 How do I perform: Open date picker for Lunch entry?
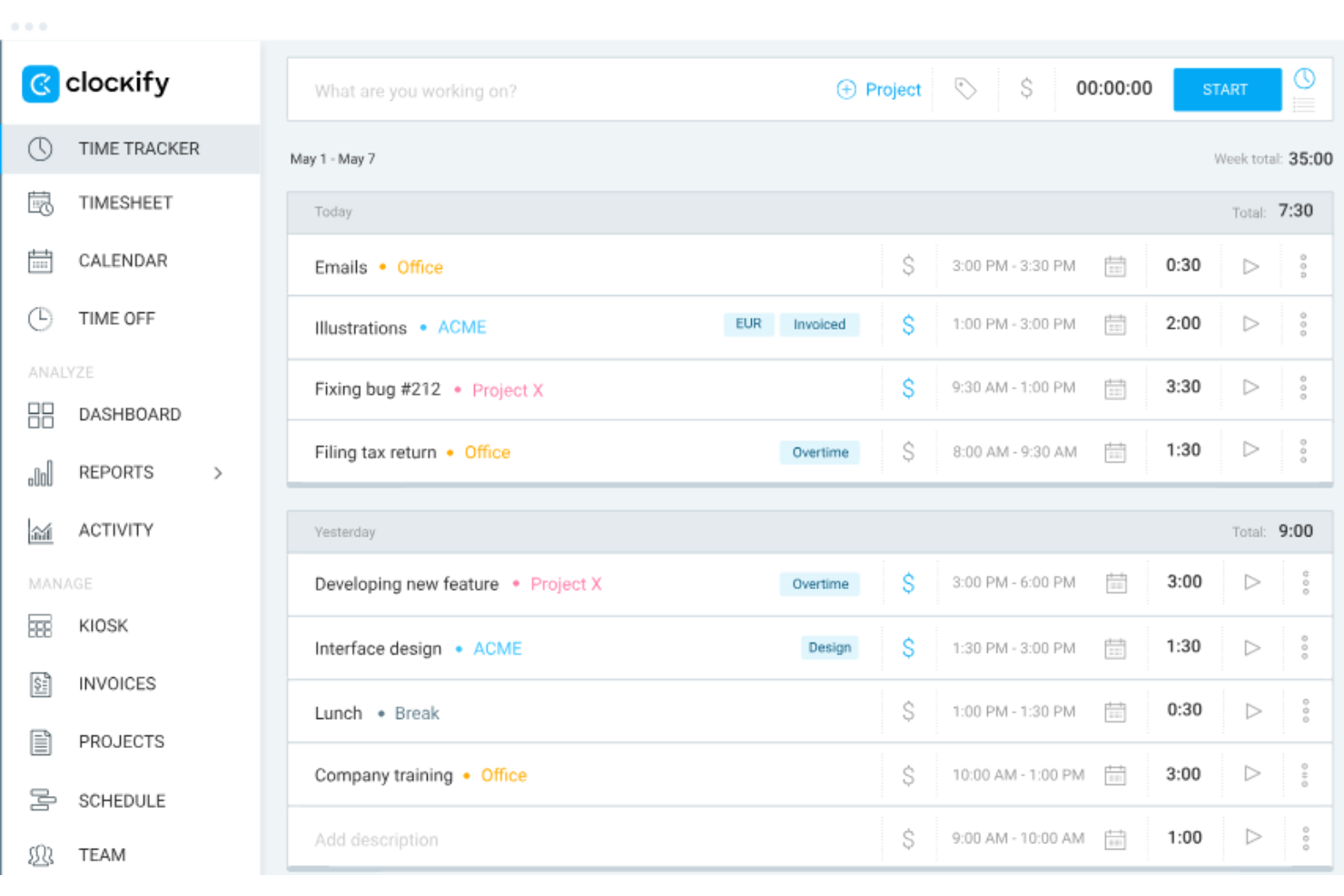coord(1115,712)
